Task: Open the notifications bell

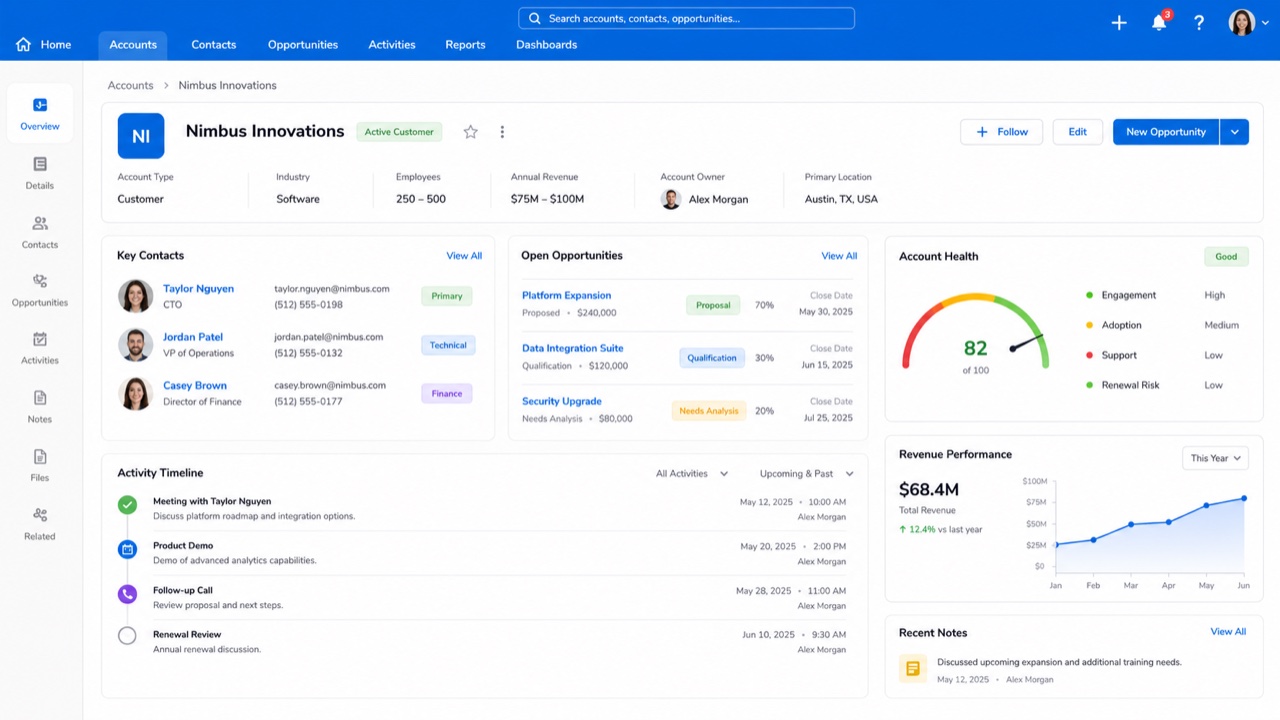Action: point(1159,22)
